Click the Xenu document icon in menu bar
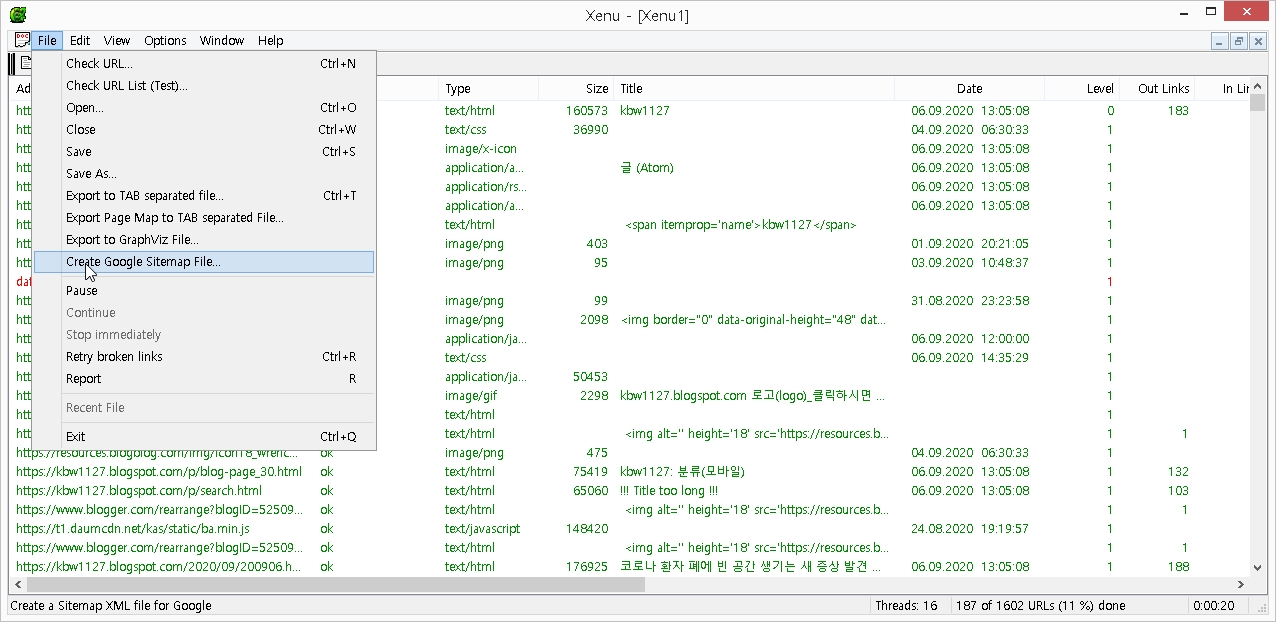Image resolution: width=1276 pixels, height=622 pixels. [x=22, y=41]
